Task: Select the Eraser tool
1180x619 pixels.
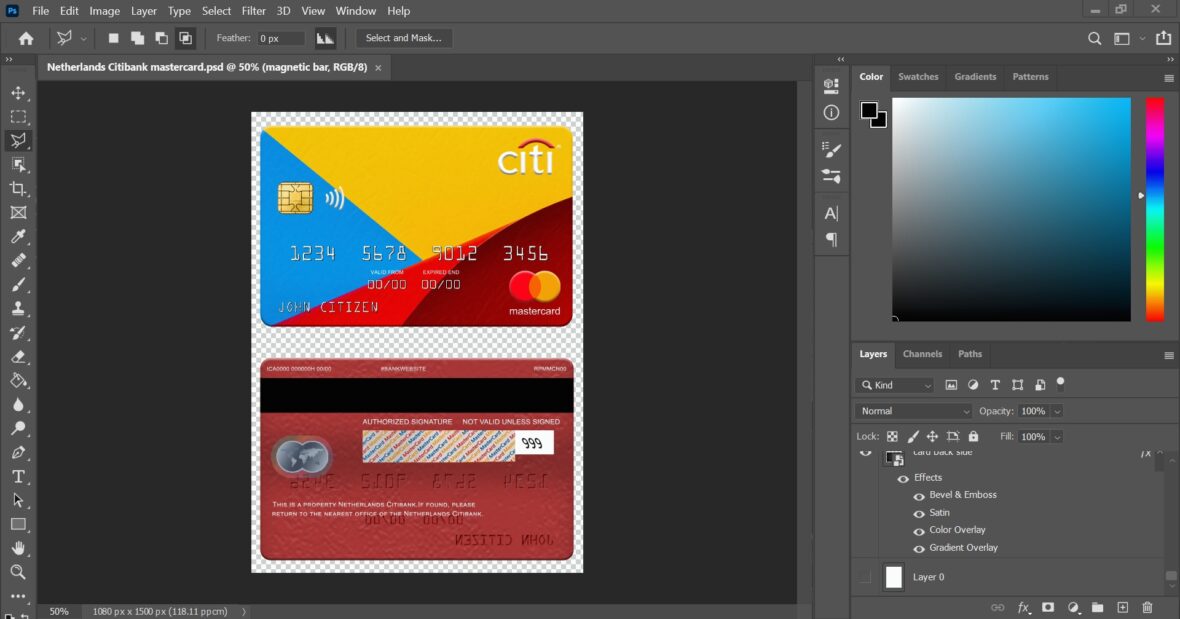Action: (18, 357)
